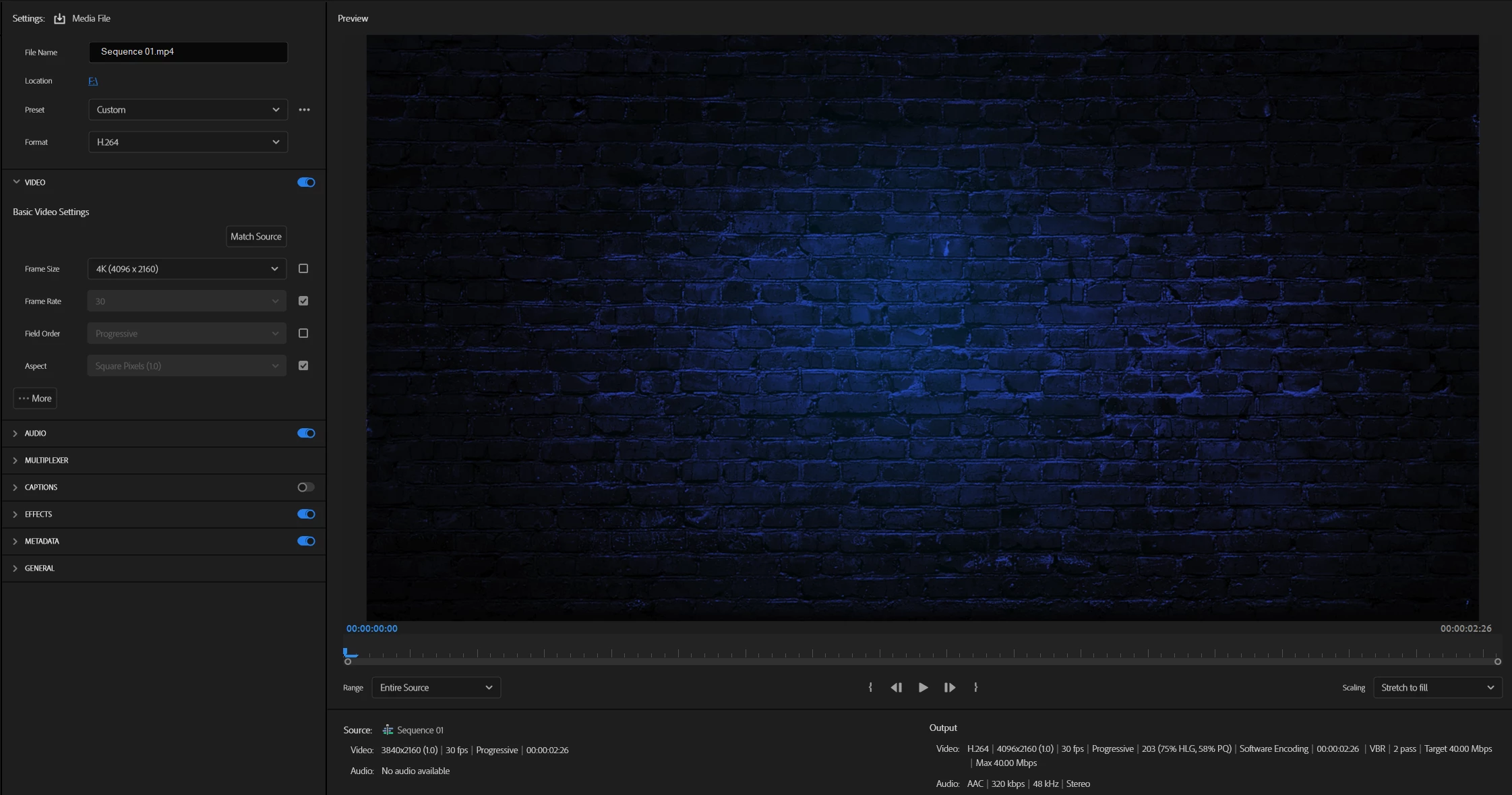Step back one frame in preview
This screenshot has width=1512, height=795.
pos(896,688)
